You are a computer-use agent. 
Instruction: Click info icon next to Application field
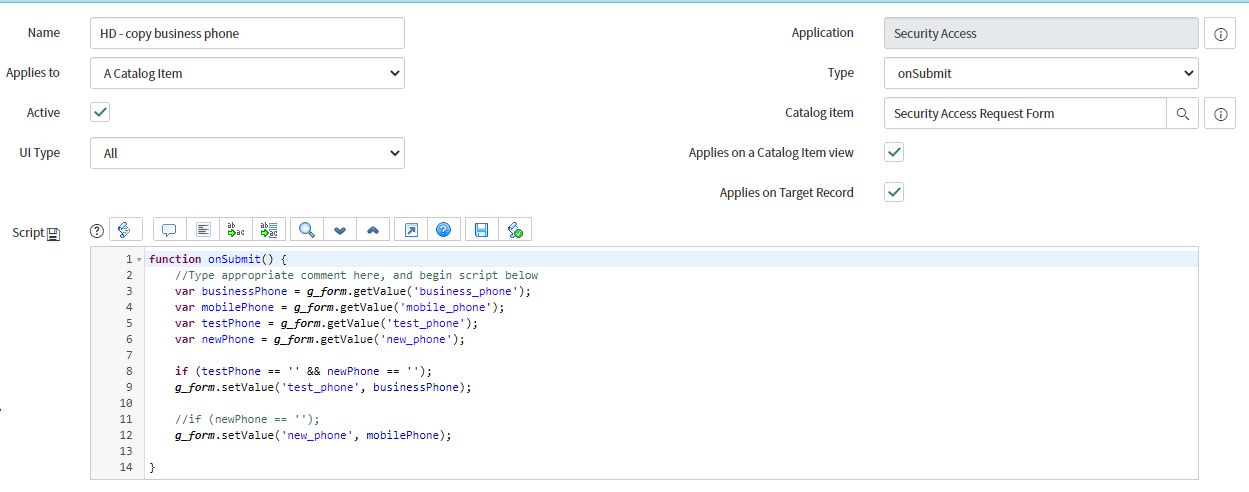point(1220,34)
